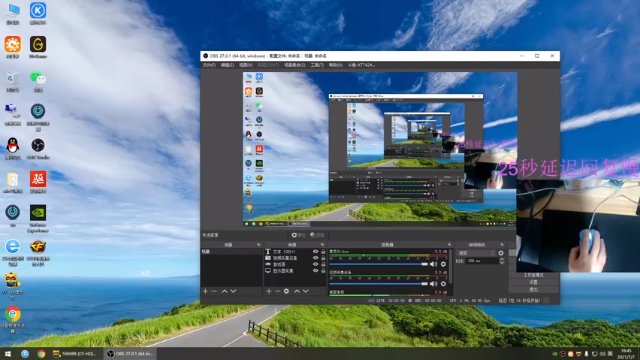This screenshot has height=360, width=640.
Task: Open the OBS Studio desktop shortcut
Action: coord(38,149)
